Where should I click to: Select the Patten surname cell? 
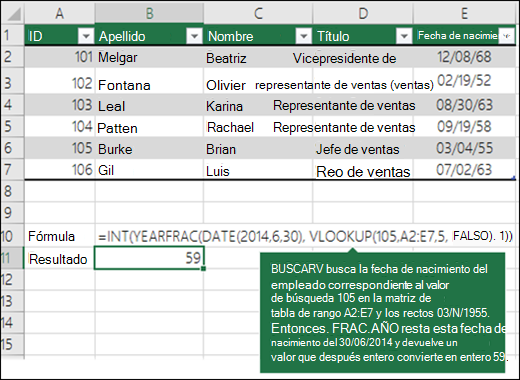click(x=149, y=126)
